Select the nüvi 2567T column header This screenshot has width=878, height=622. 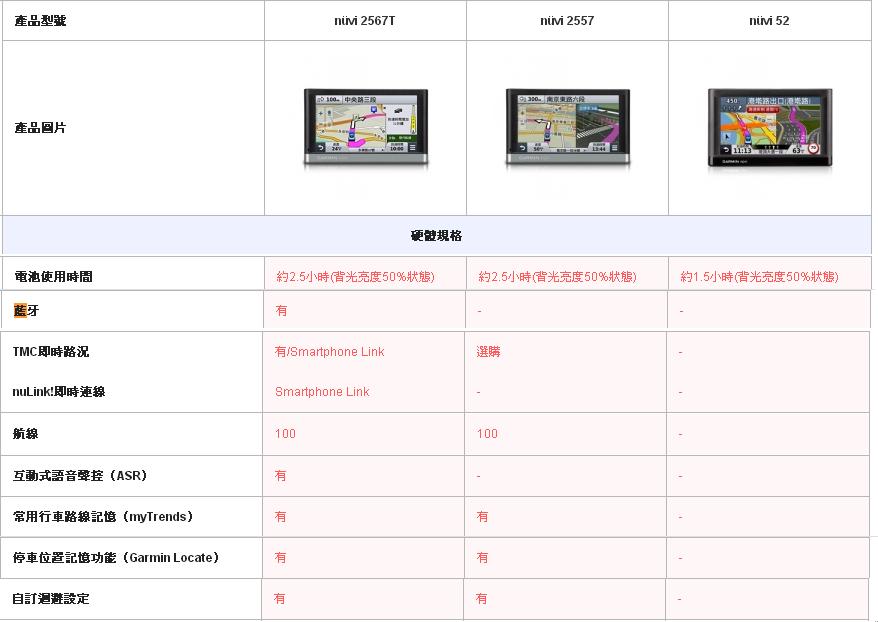pos(365,21)
